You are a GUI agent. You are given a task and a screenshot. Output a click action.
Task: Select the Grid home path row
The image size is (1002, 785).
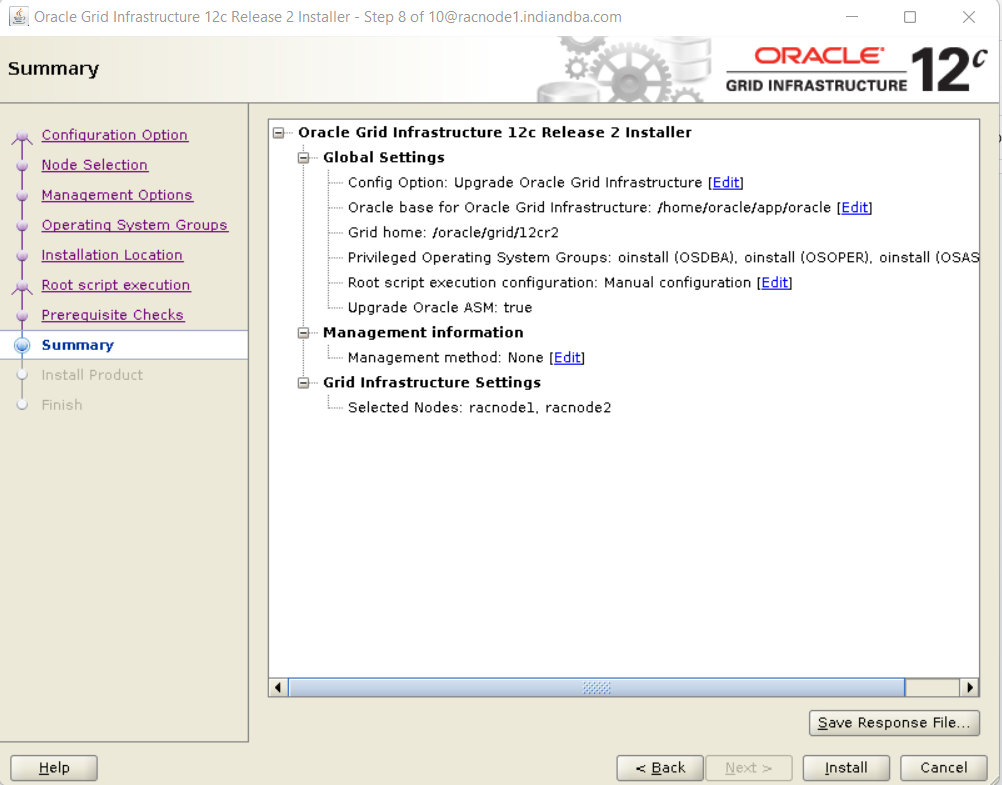click(x=453, y=233)
